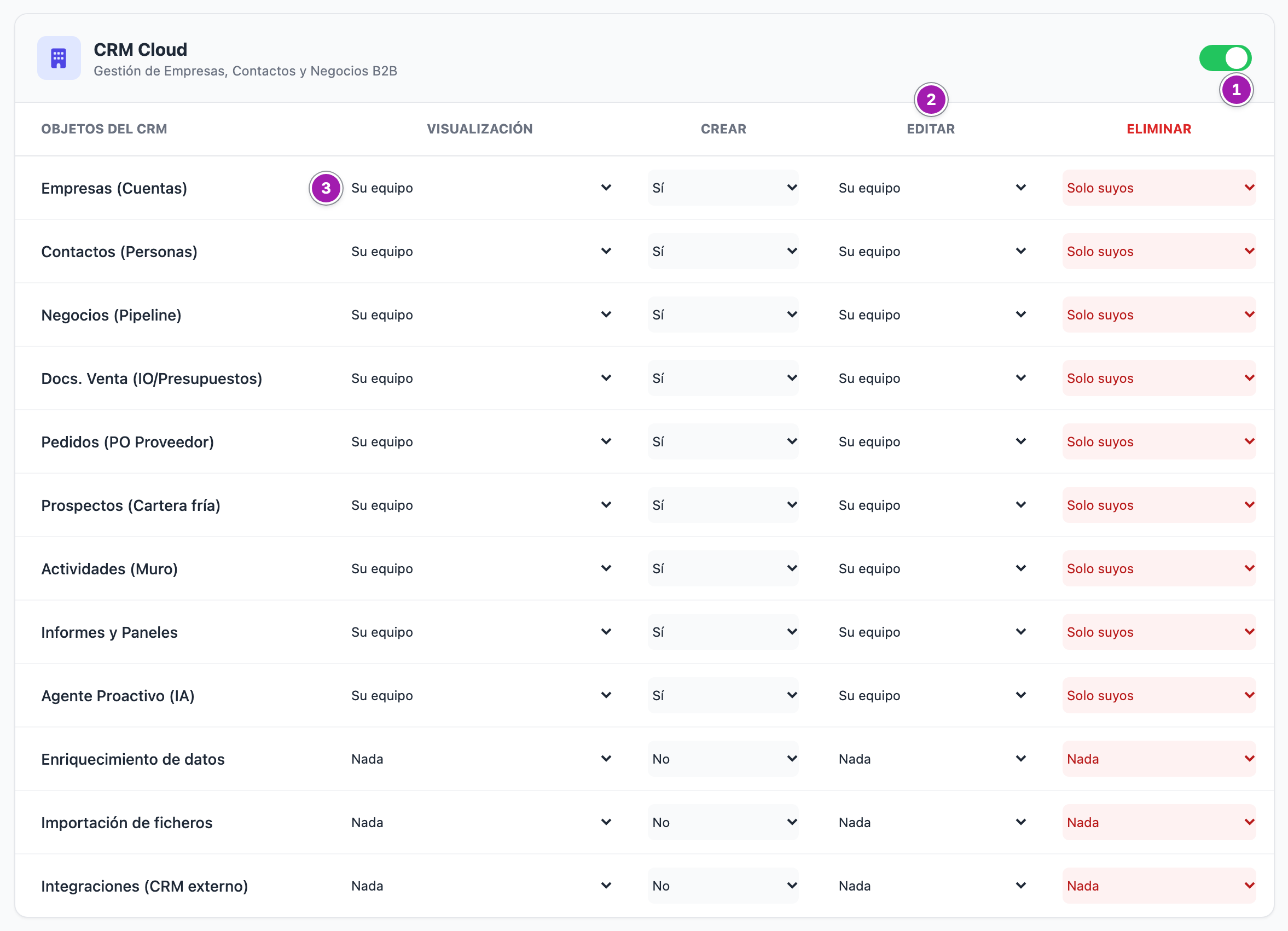
Task: Click the CRM Cloud building icon
Action: (59, 58)
